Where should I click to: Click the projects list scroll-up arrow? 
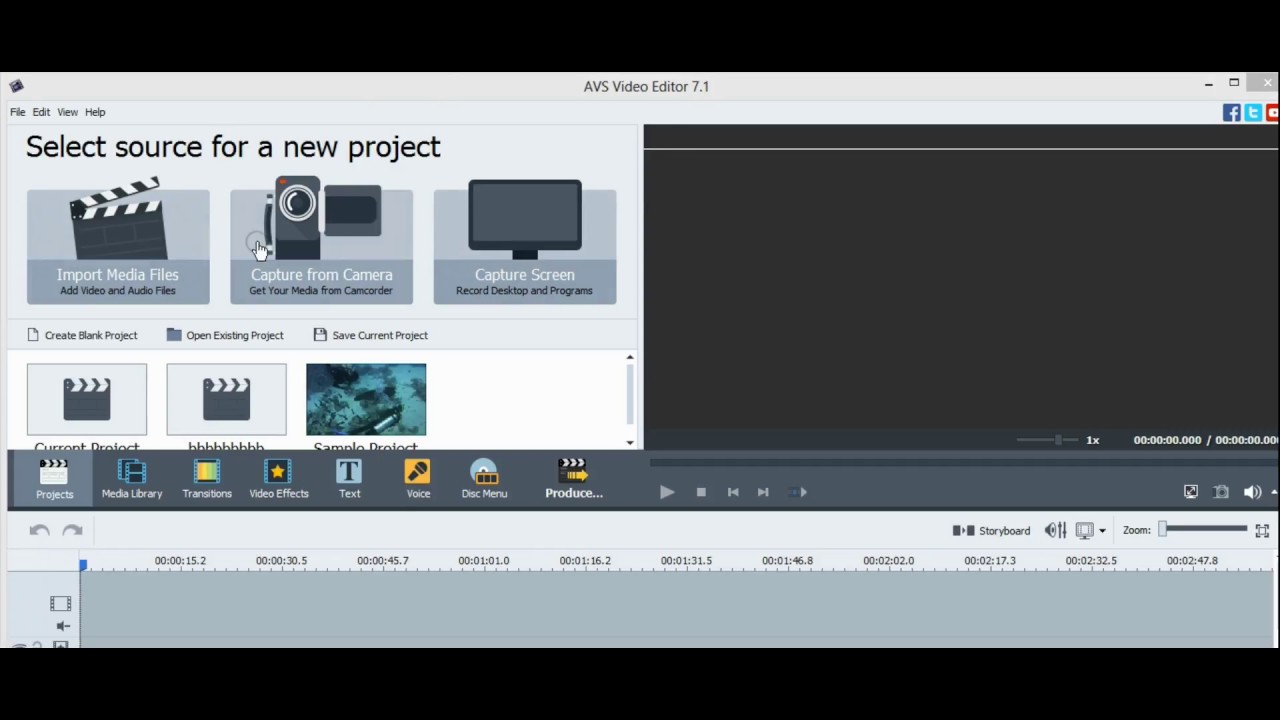point(630,357)
